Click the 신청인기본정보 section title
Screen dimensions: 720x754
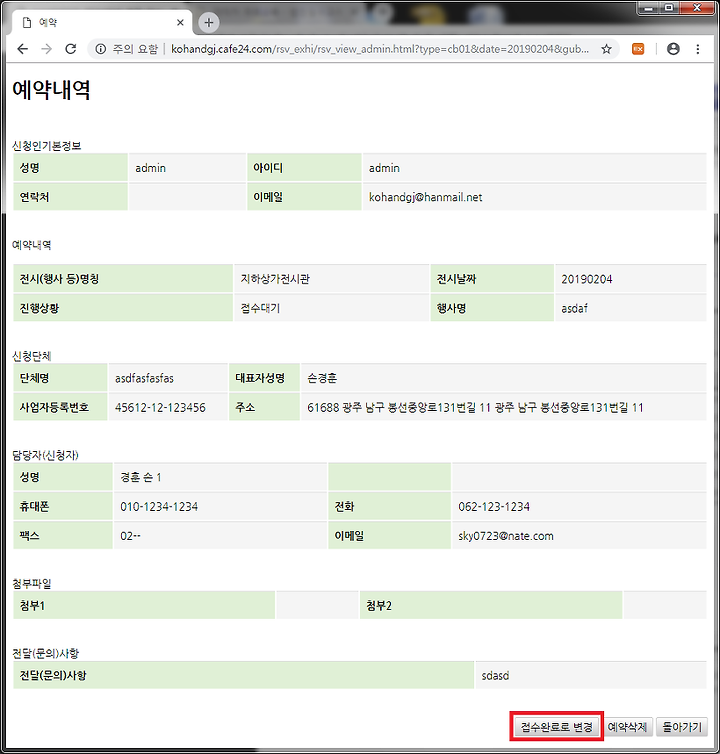[47, 146]
